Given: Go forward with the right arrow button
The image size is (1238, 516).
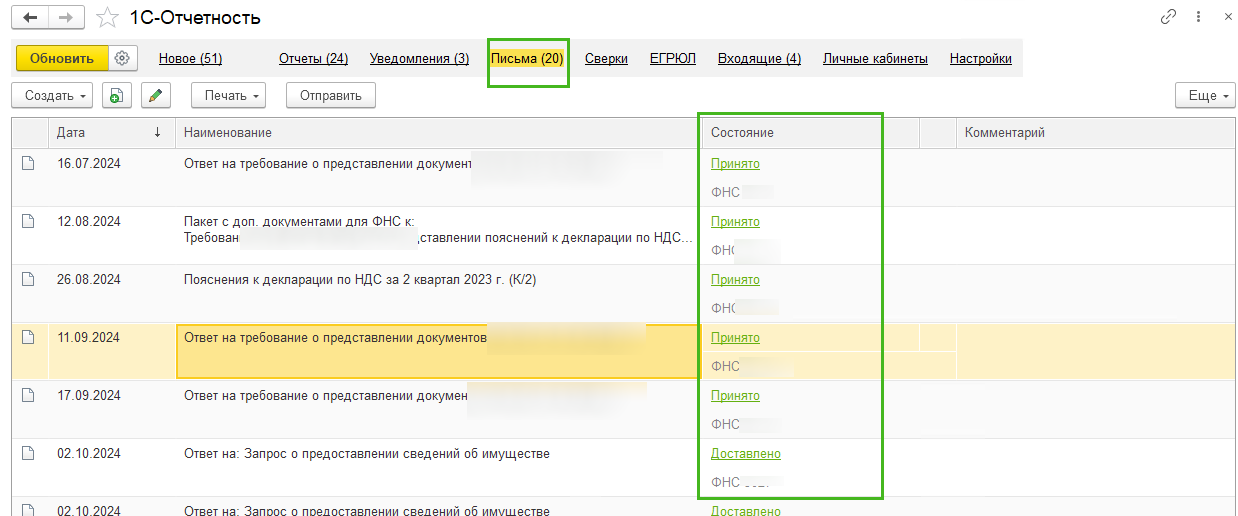Looking at the screenshot, I should [x=67, y=18].
